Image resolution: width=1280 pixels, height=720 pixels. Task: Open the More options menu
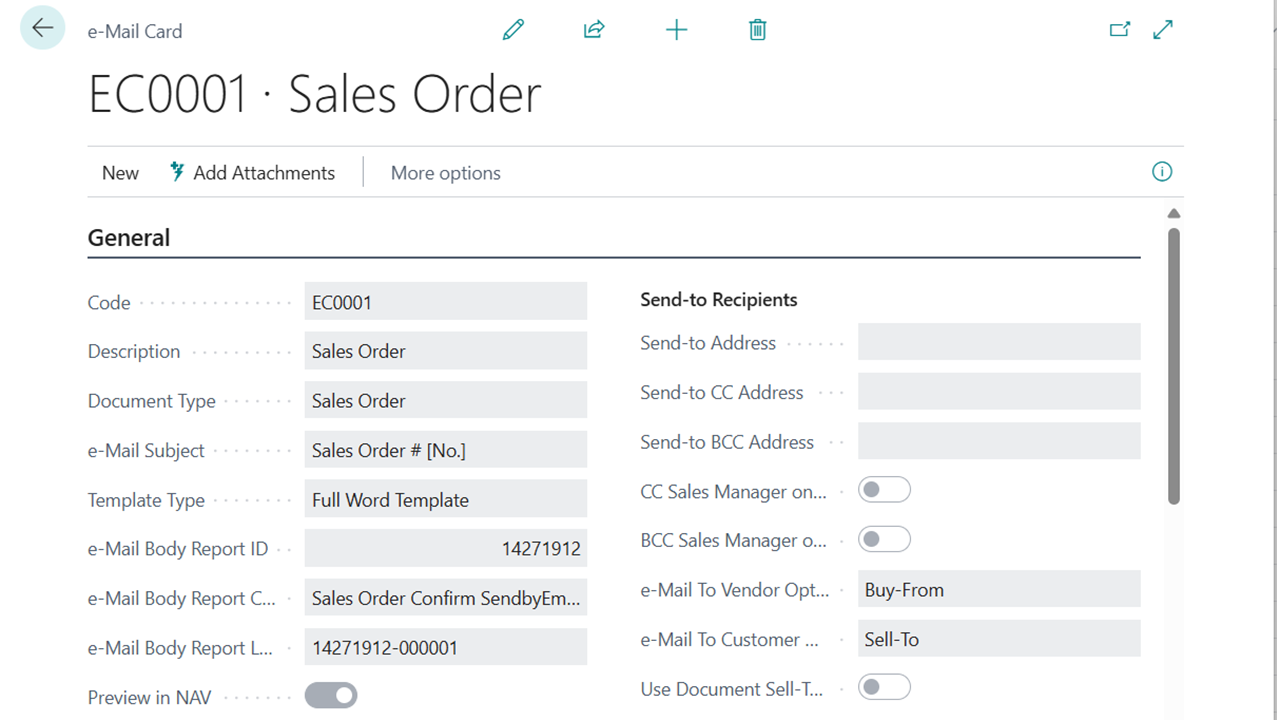pyautogui.click(x=445, y=173)
